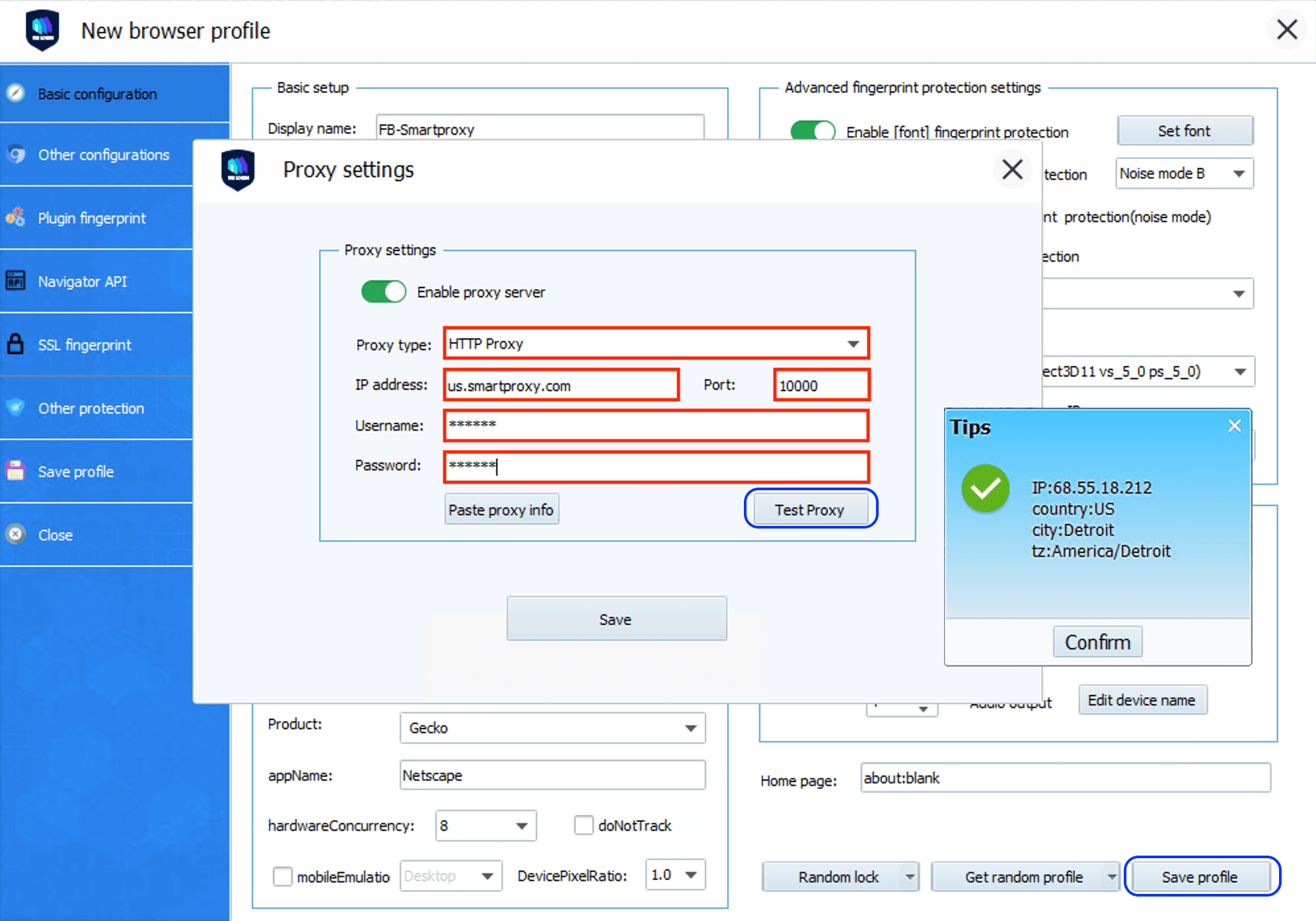
Task: Close the New browser profile window
Action: click(x=1287, y=30)
